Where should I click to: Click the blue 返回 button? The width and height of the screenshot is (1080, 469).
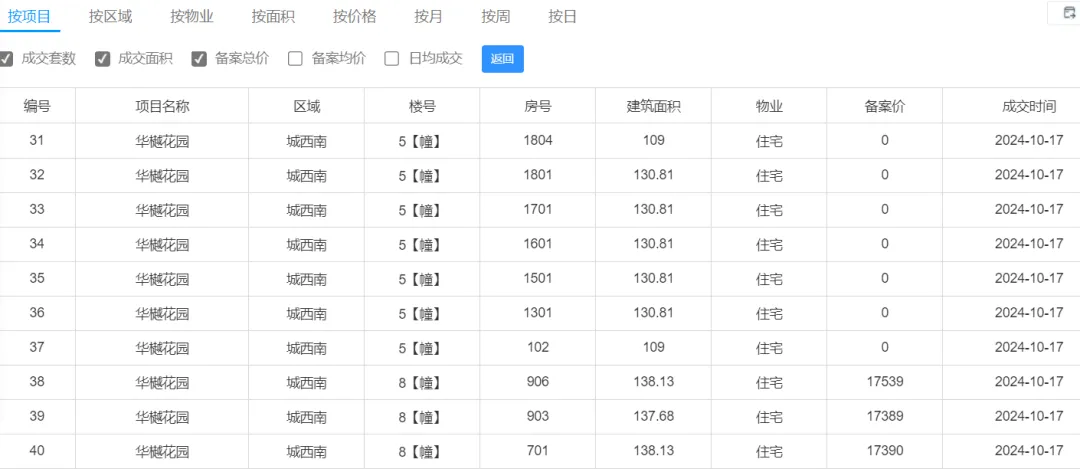[x=502, y=59]
